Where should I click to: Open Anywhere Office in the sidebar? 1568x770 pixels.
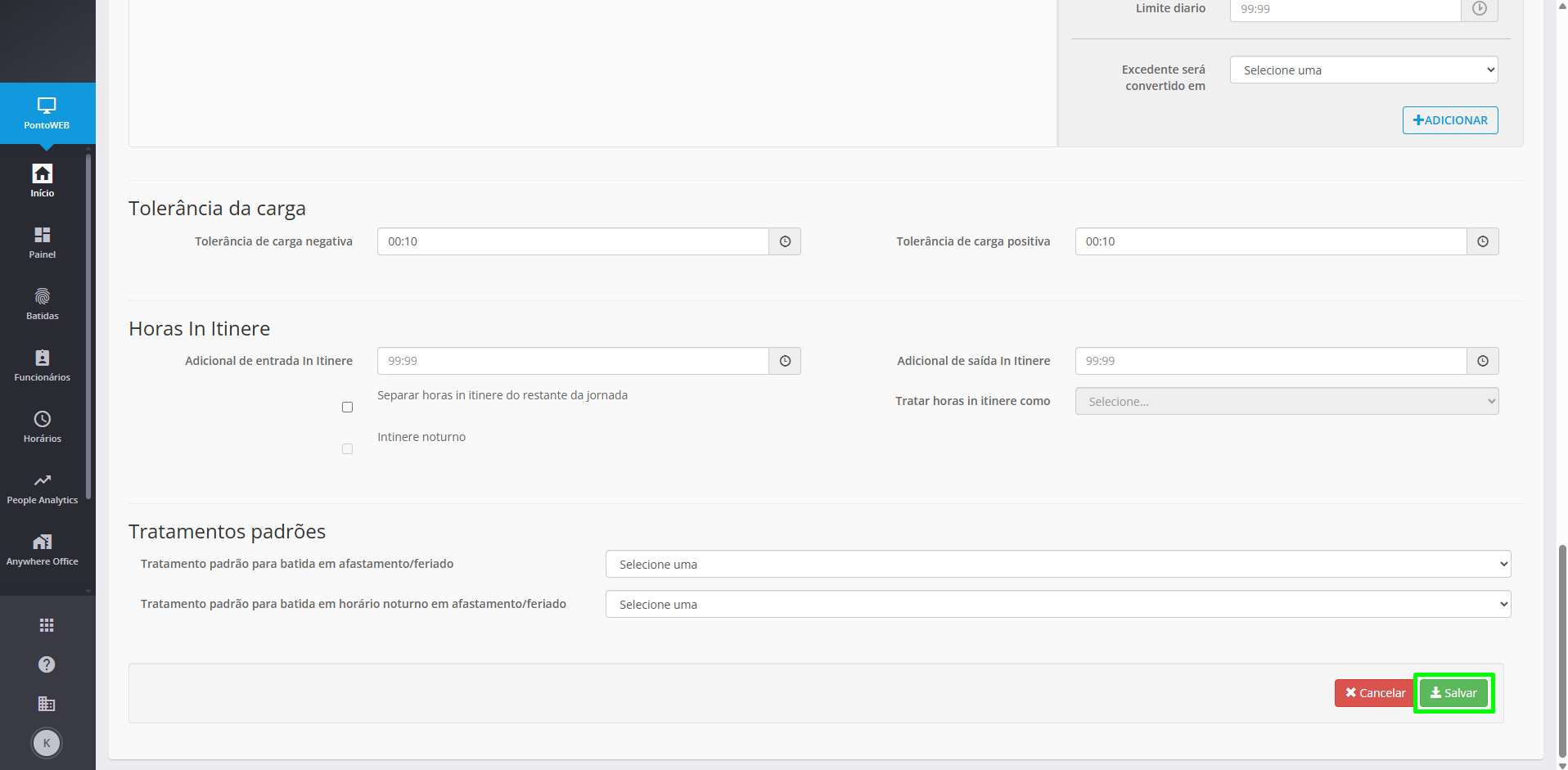tap(43, 549)
